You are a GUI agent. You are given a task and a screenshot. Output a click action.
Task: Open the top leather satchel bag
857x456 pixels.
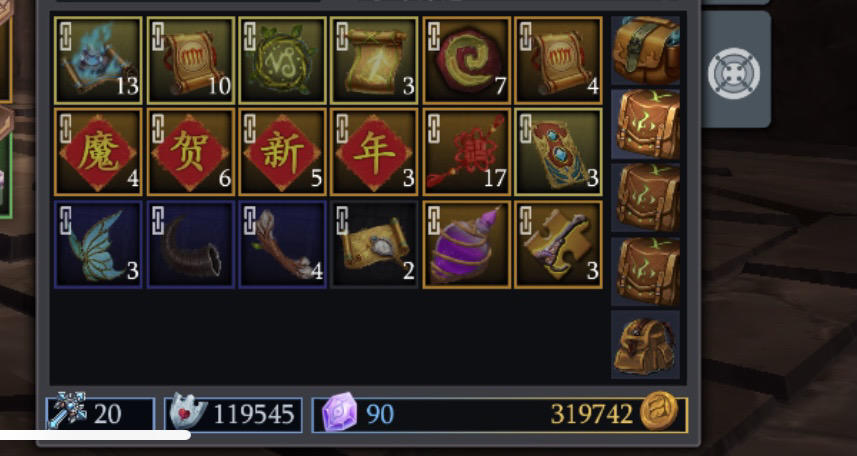(645, 50)
